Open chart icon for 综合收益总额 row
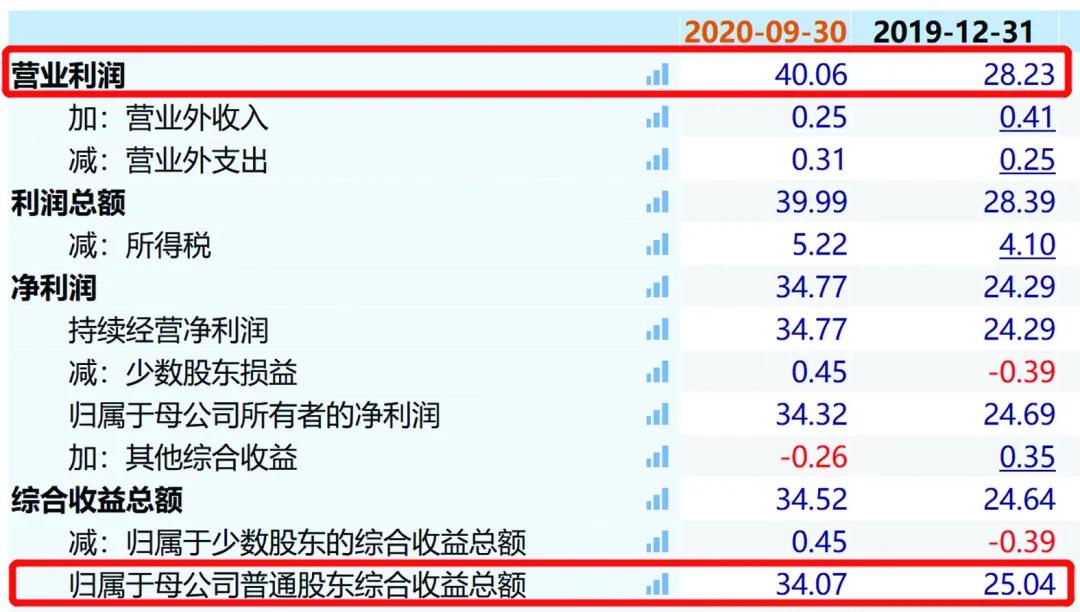This screenshot has width=1080, height=612. 657,500
